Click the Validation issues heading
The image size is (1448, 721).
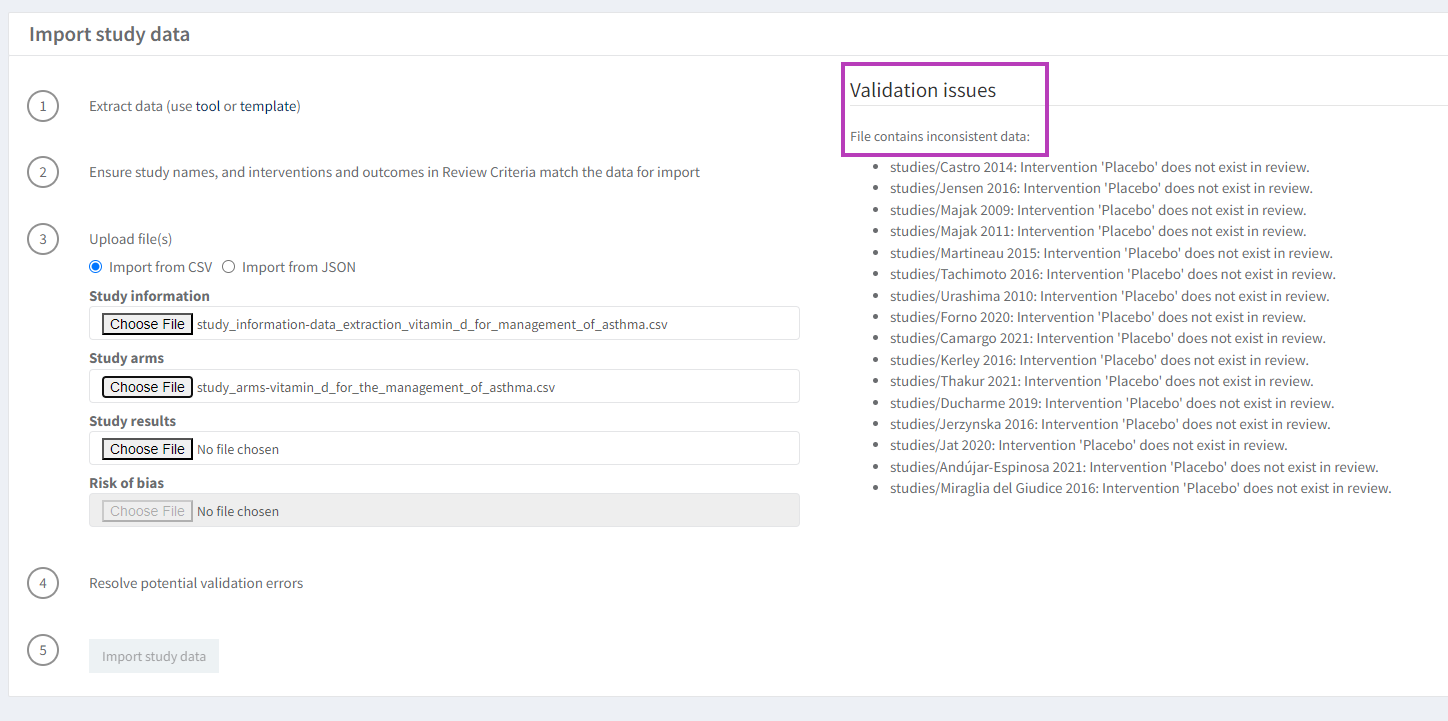point(923,90)
